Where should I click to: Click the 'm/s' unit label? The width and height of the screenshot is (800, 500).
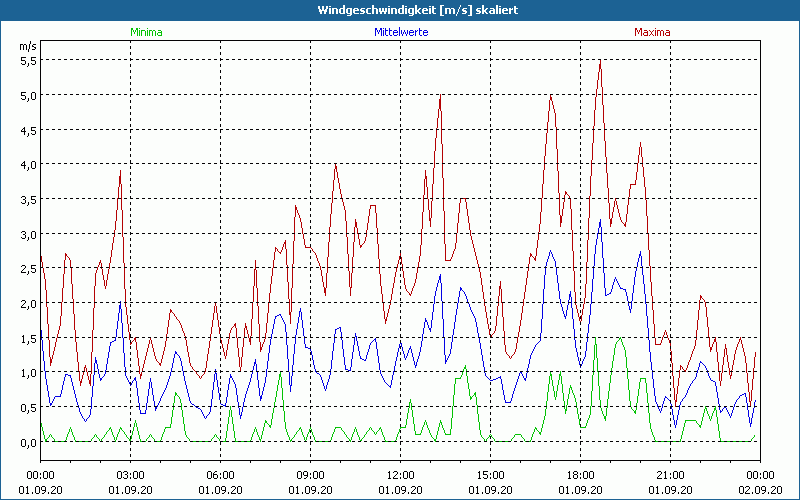point(28,46)
